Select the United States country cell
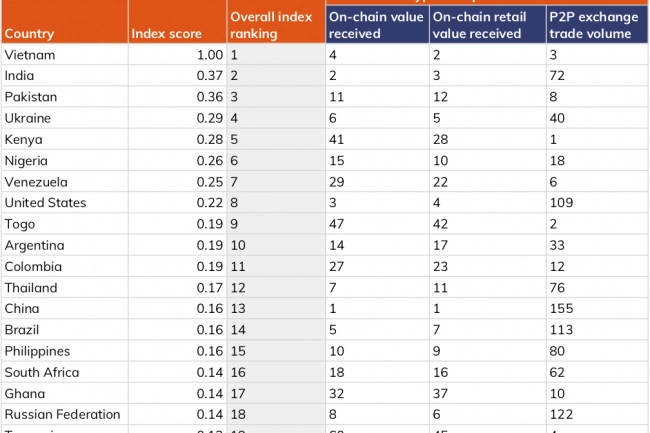 point(45,202)
